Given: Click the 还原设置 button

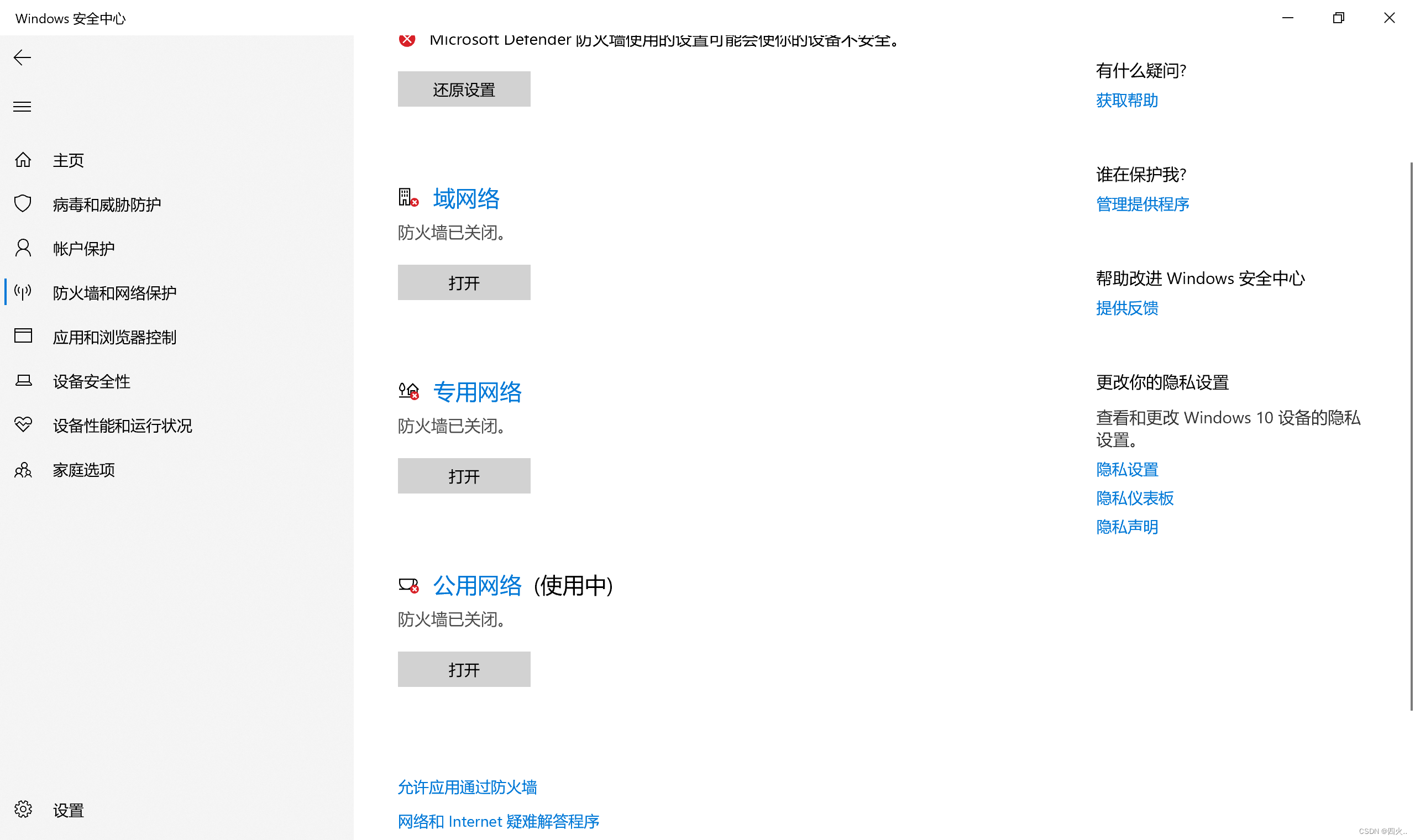Looking at the screenshot, I should coord(464,89).
